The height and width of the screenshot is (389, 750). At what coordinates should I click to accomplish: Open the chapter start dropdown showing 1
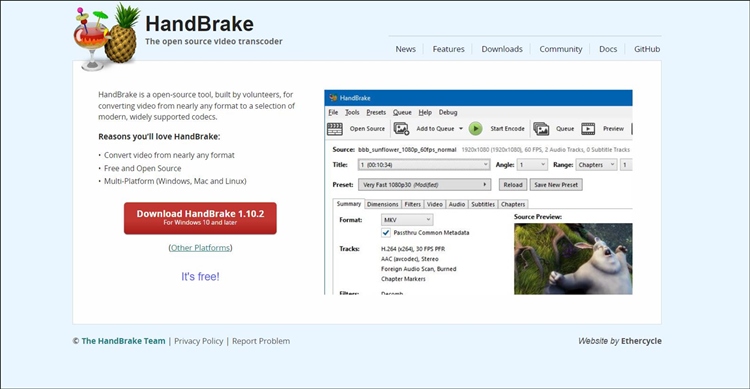626,165
